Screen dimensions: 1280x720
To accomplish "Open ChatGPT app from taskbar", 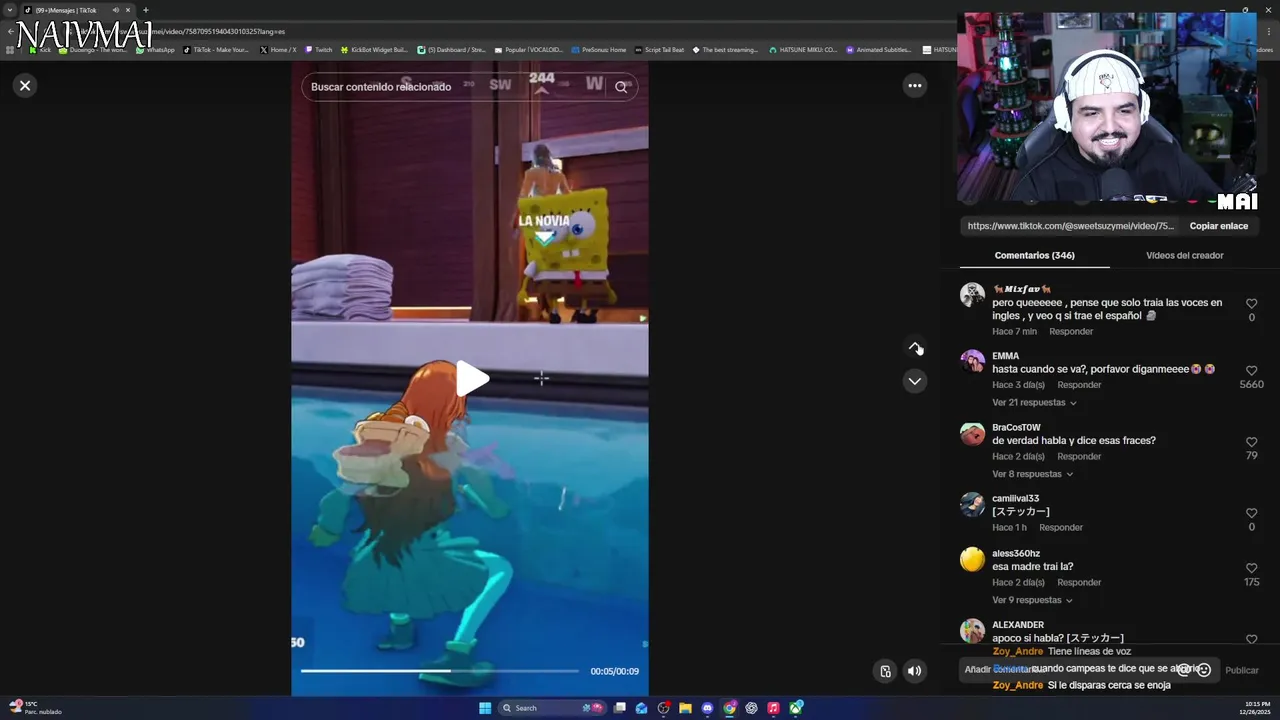I will point(752,708).
